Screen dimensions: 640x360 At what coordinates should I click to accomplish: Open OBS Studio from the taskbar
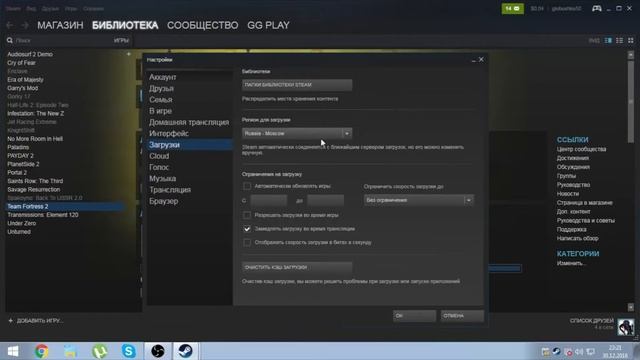click(158, 351)
